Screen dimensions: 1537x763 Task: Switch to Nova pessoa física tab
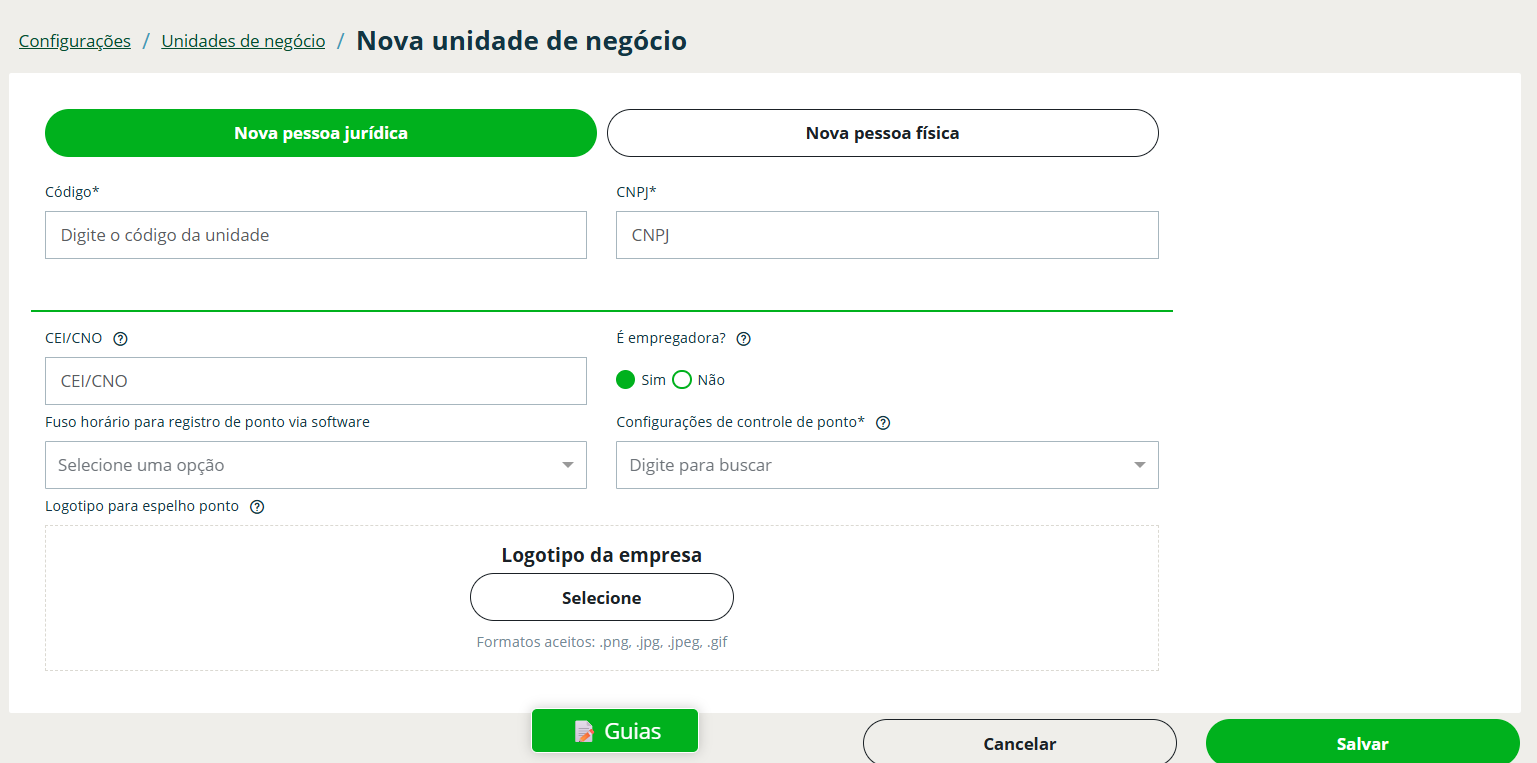click(882, 133)
